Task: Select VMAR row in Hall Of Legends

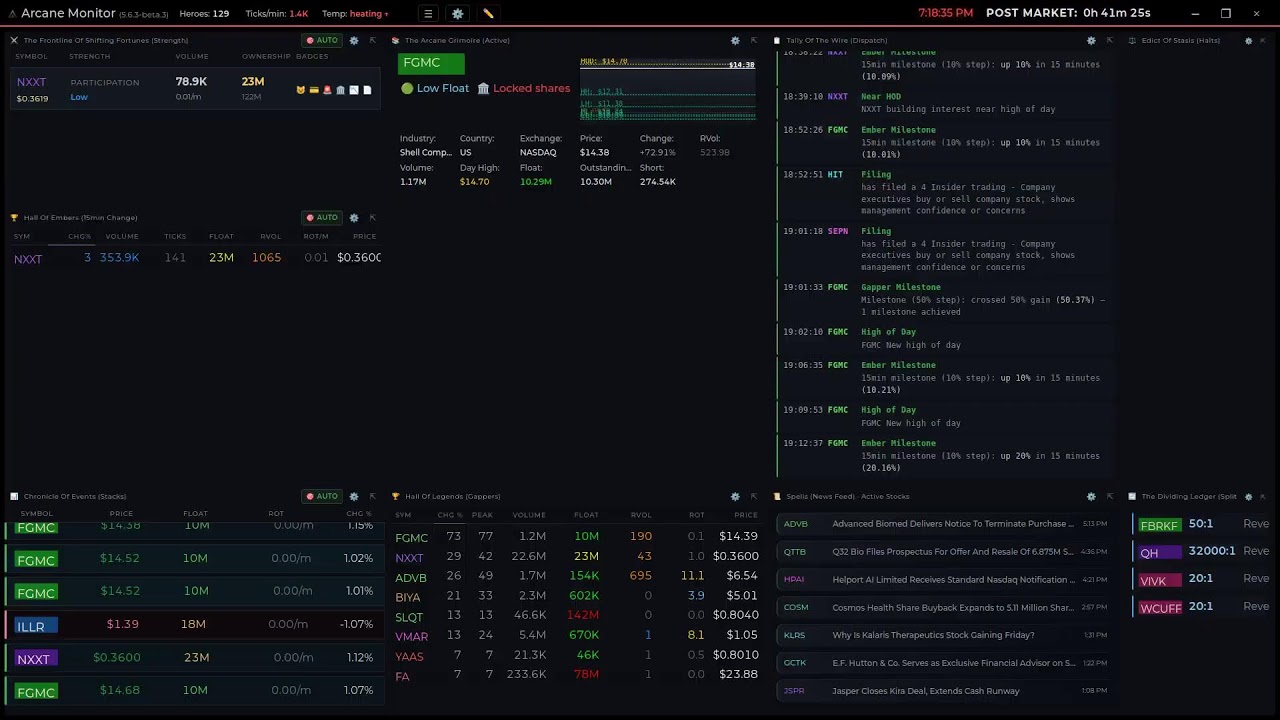Action: click(576, 635)
